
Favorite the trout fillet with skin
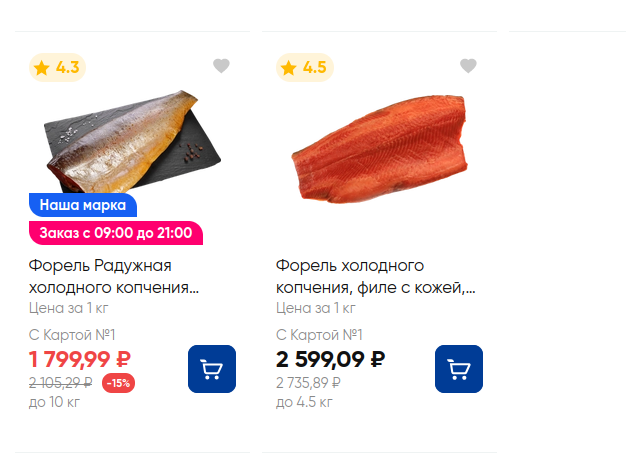tap(468, 66)
